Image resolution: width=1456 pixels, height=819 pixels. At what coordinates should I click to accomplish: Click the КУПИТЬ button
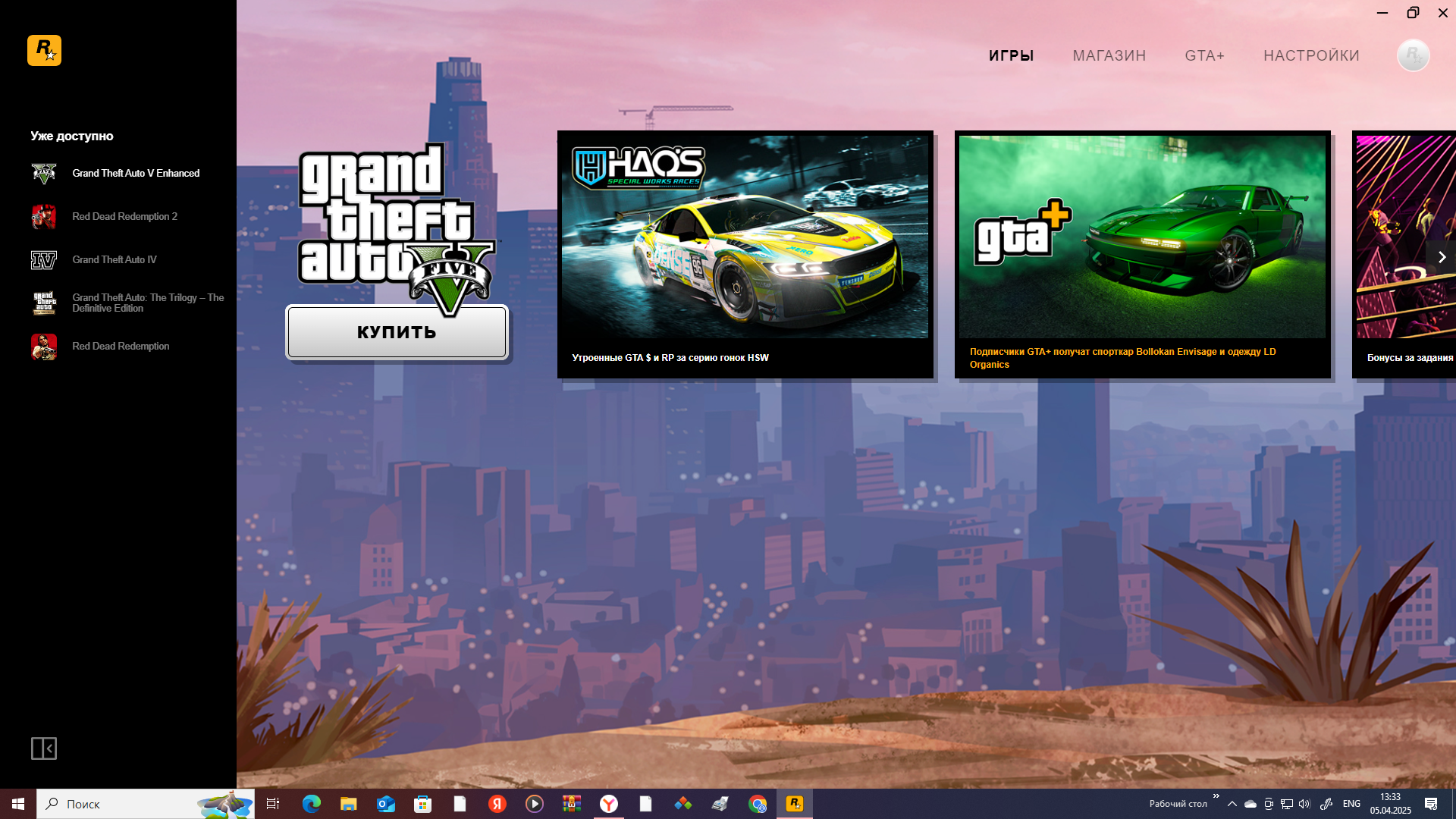coord(397,332)
